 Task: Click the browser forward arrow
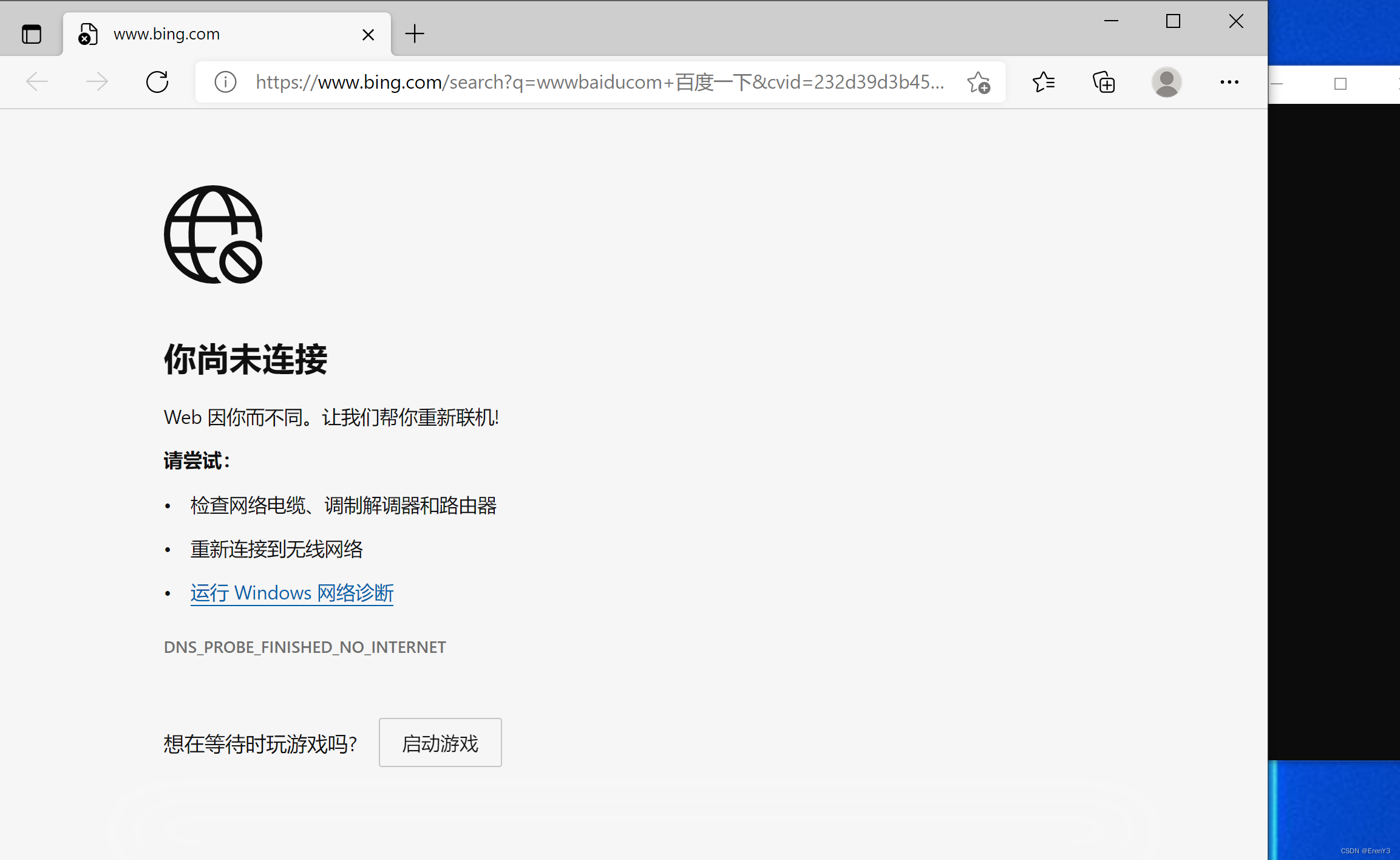click(x=97, y=81)
